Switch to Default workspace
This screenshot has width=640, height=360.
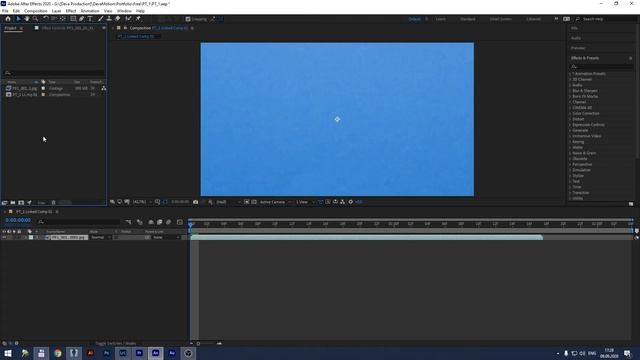(x=414, y=19)
